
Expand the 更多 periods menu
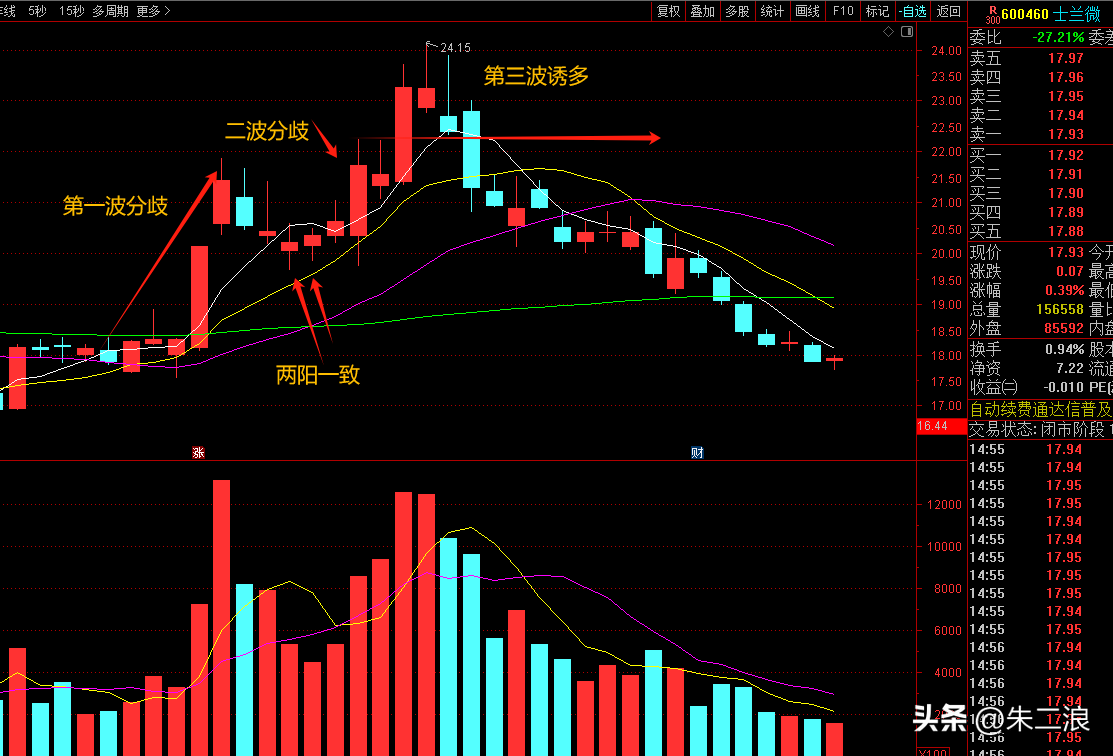(153, 11)
